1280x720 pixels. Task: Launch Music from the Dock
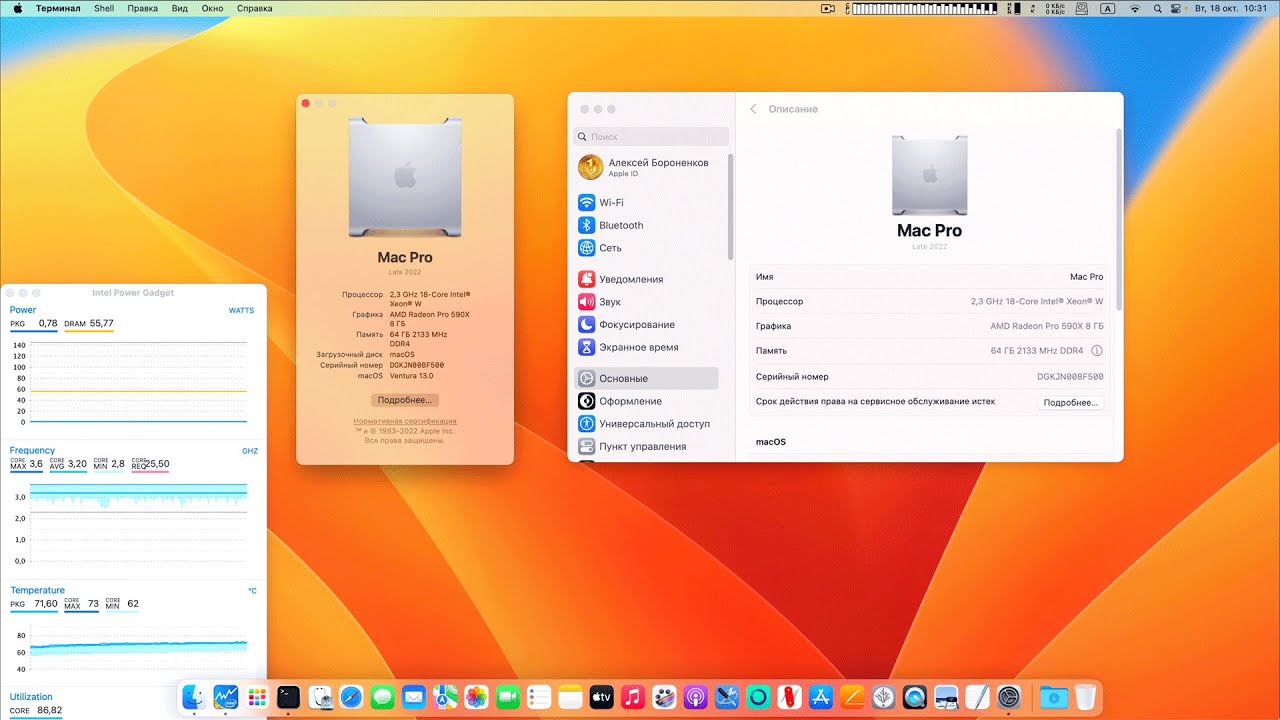pyautogui.click(x=632, y=697)
